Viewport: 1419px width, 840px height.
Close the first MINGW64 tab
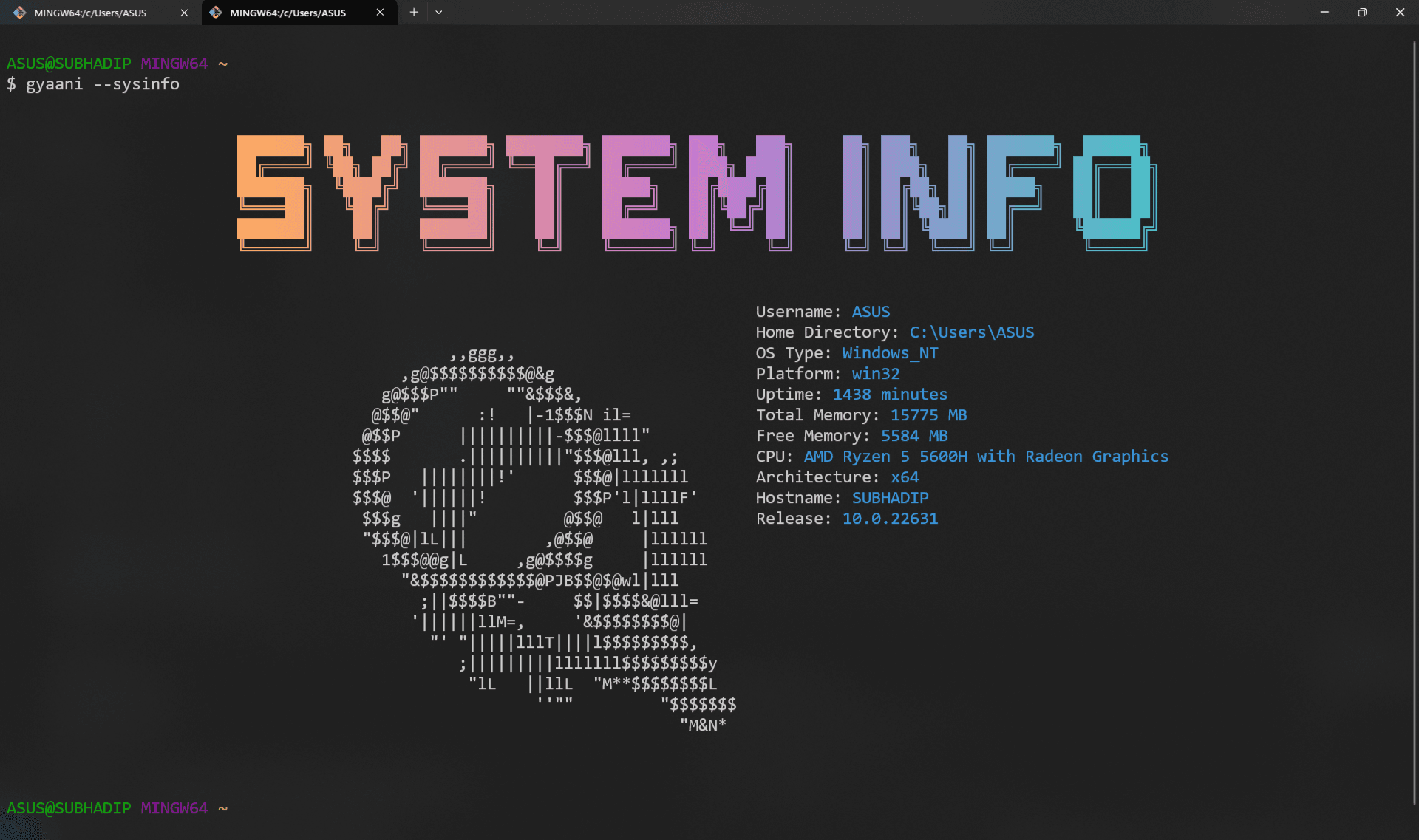coord(183,13)
